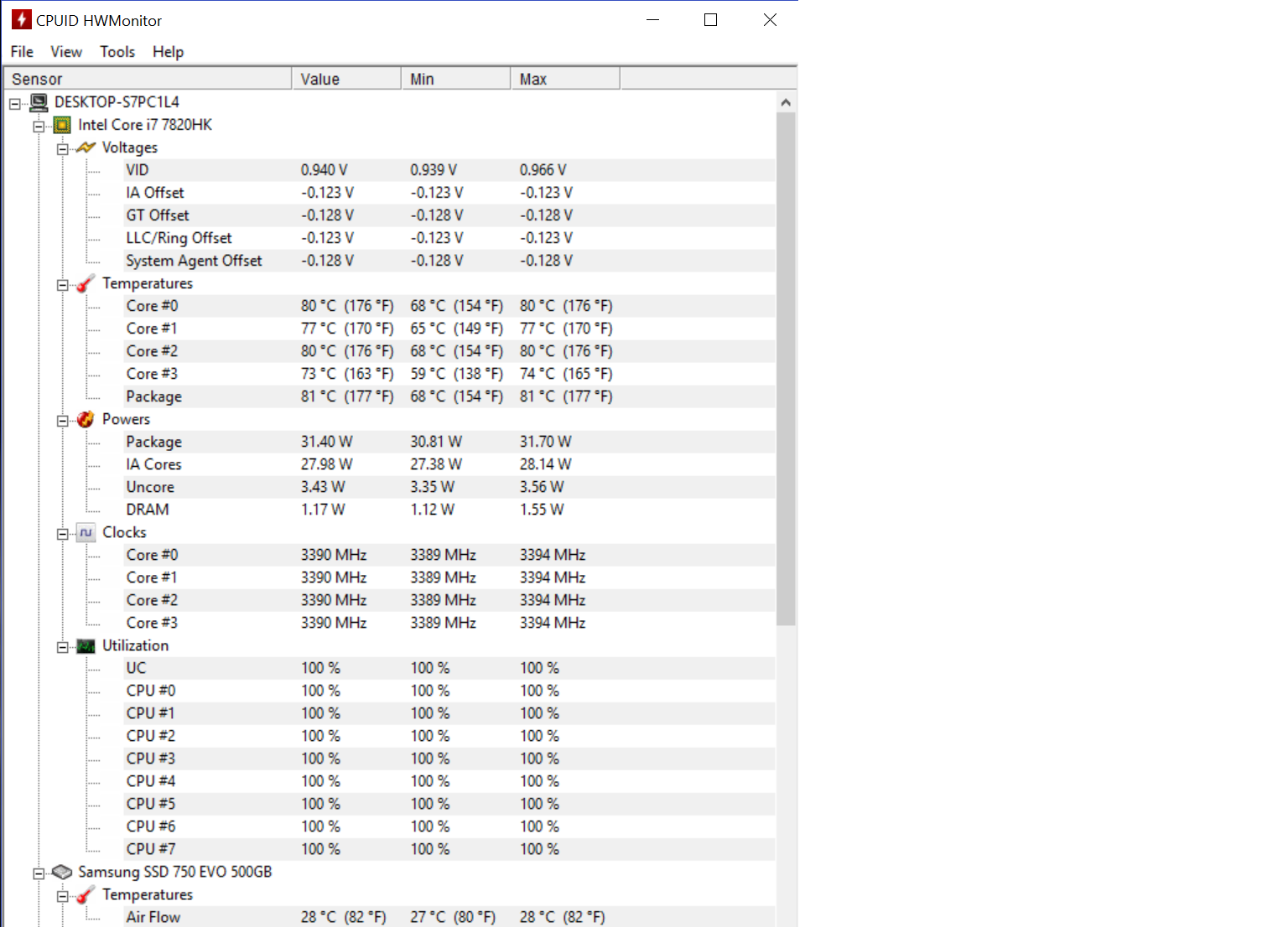Click the scrollbar up arrow
Screen dimensions: 1288x927
786,102
